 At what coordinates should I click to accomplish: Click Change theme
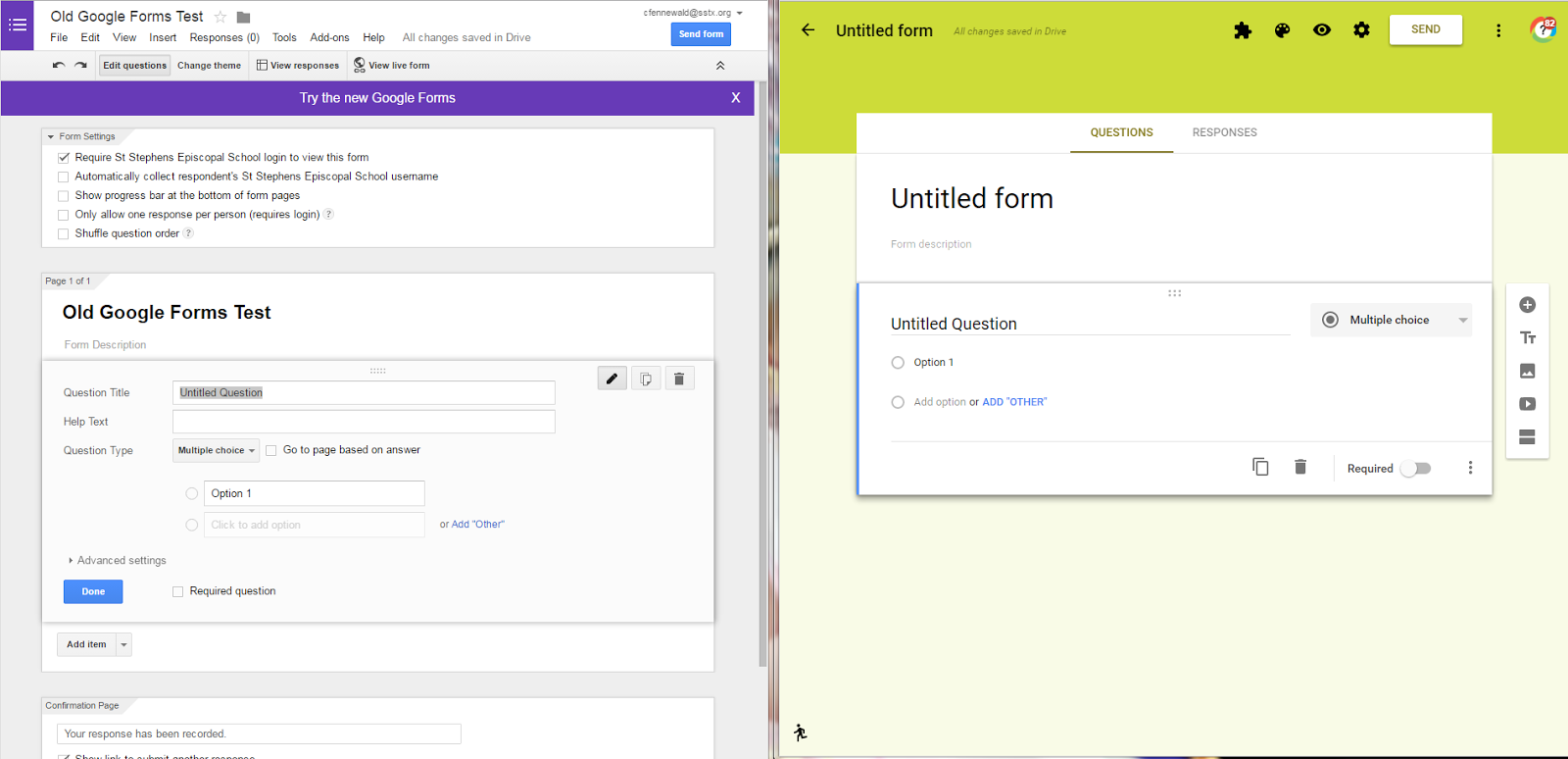pyautogui.click(x=209, y=66)
